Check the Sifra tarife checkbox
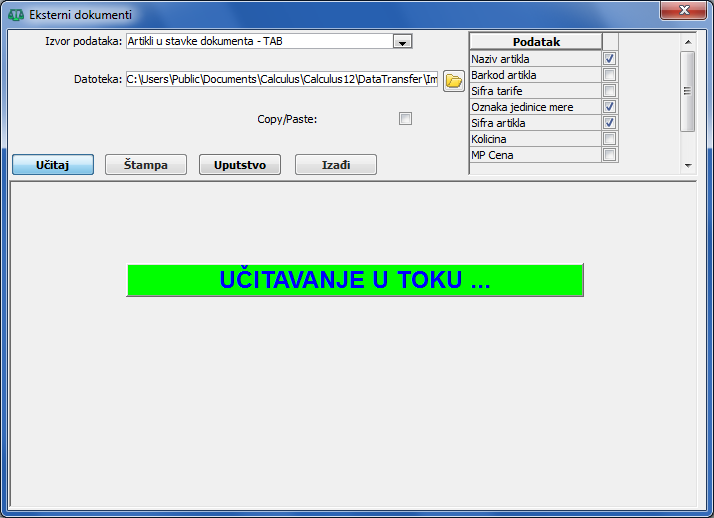The height and width of the screenshot is (518, 714). [x=609, y=91]
